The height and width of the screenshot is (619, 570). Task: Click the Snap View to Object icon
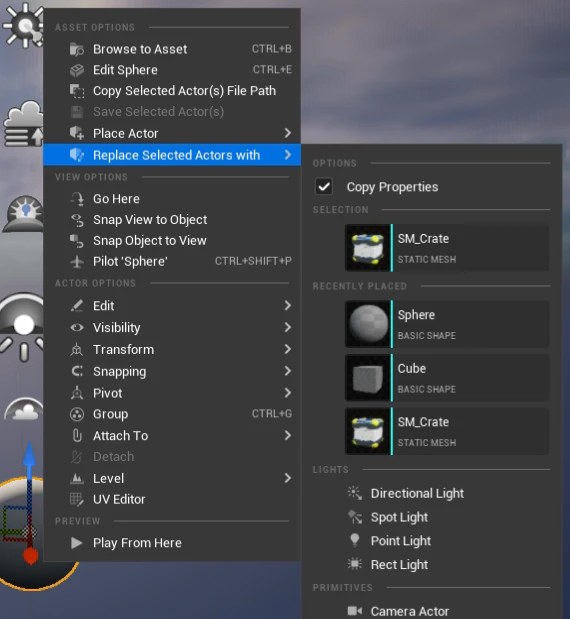[77, 220]
